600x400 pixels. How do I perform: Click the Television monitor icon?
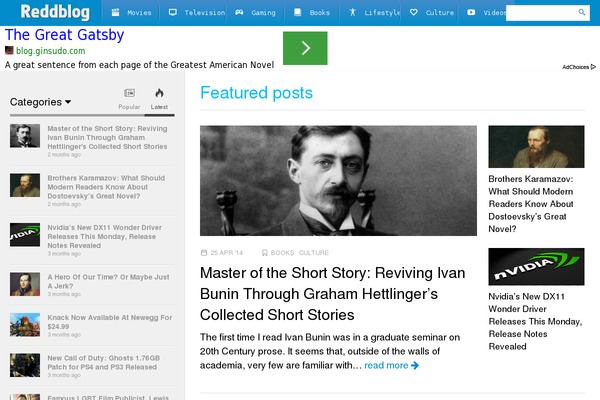point(173,12)
